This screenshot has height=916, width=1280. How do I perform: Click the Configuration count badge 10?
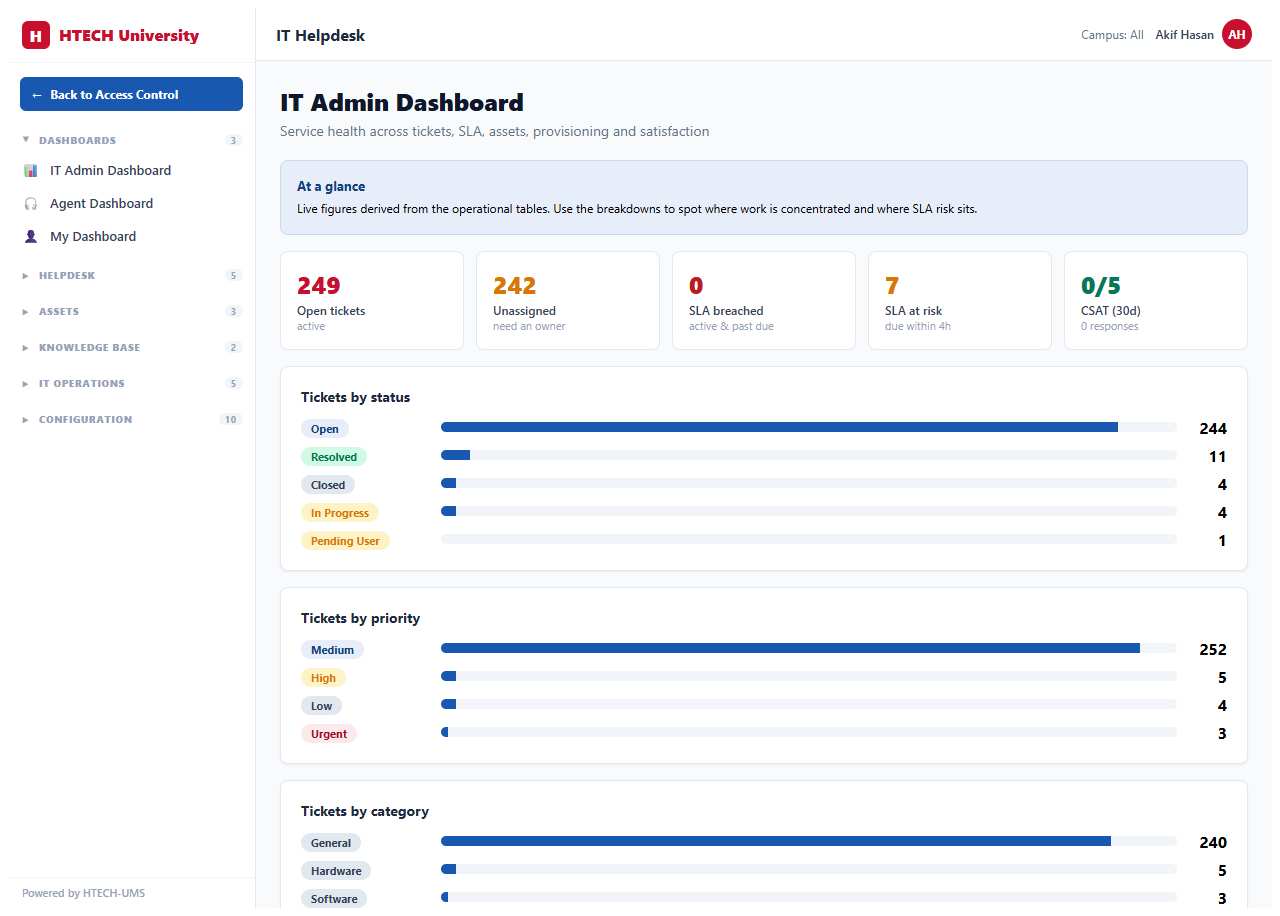click(x=231, y=420)
